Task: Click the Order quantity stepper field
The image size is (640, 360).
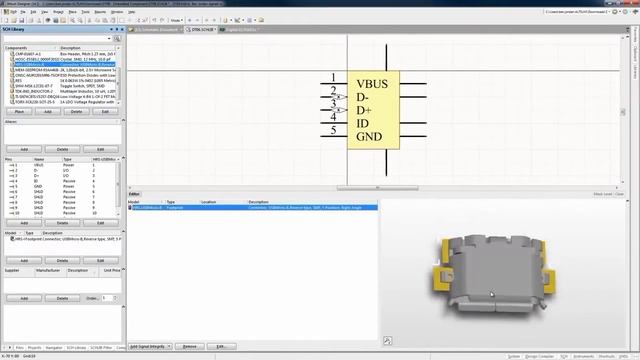Action: 109,298
